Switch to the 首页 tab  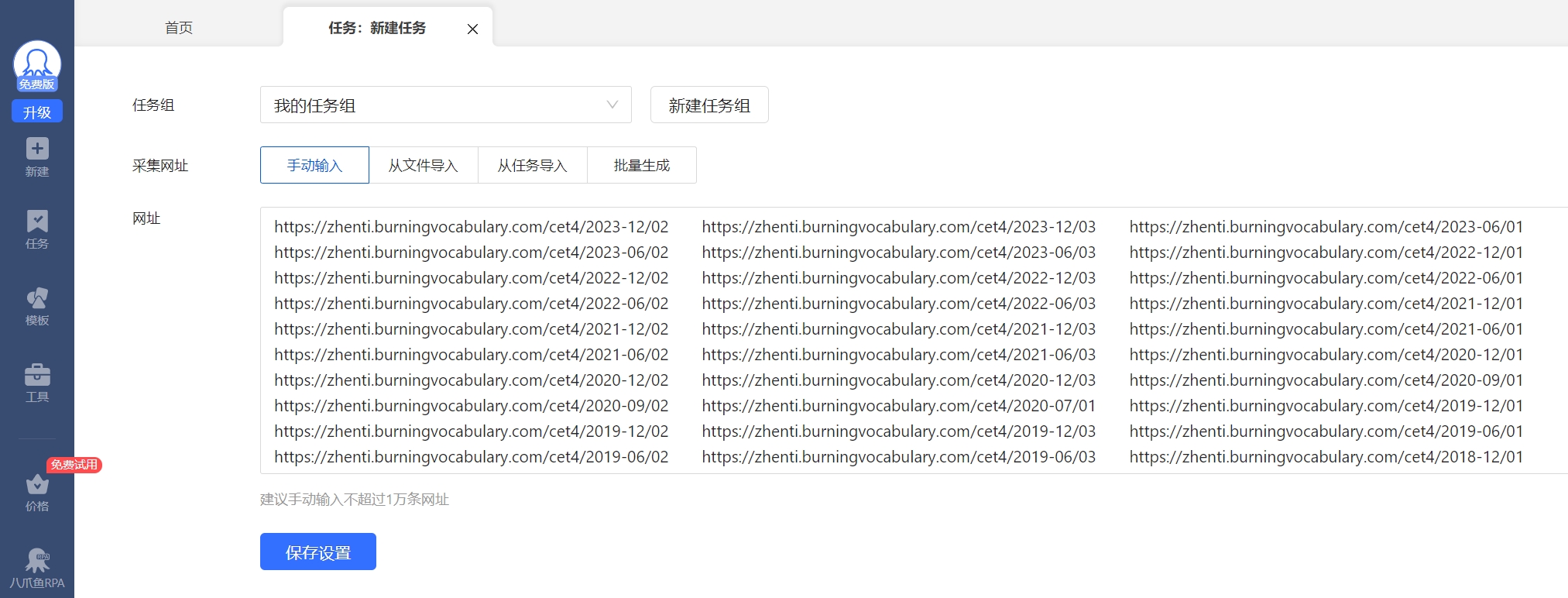179,28
